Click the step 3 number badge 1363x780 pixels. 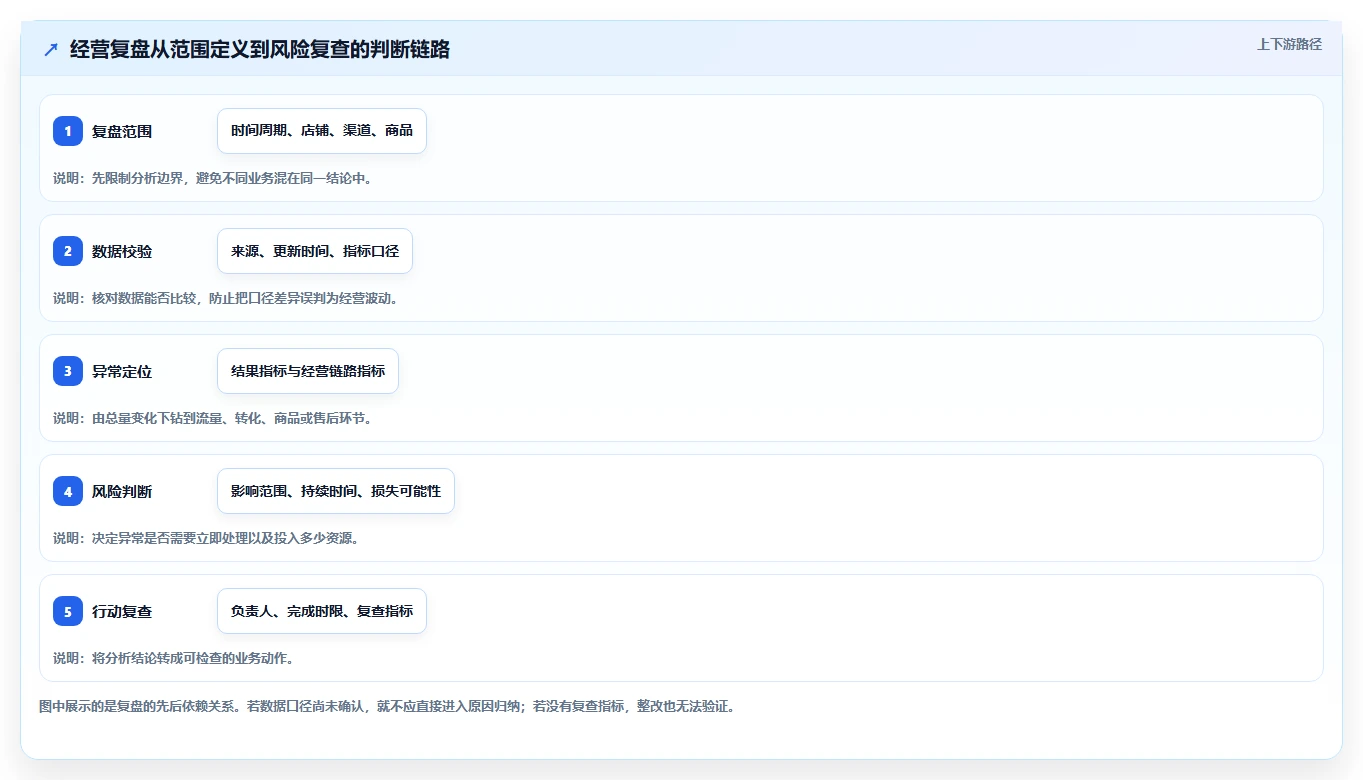68,371
